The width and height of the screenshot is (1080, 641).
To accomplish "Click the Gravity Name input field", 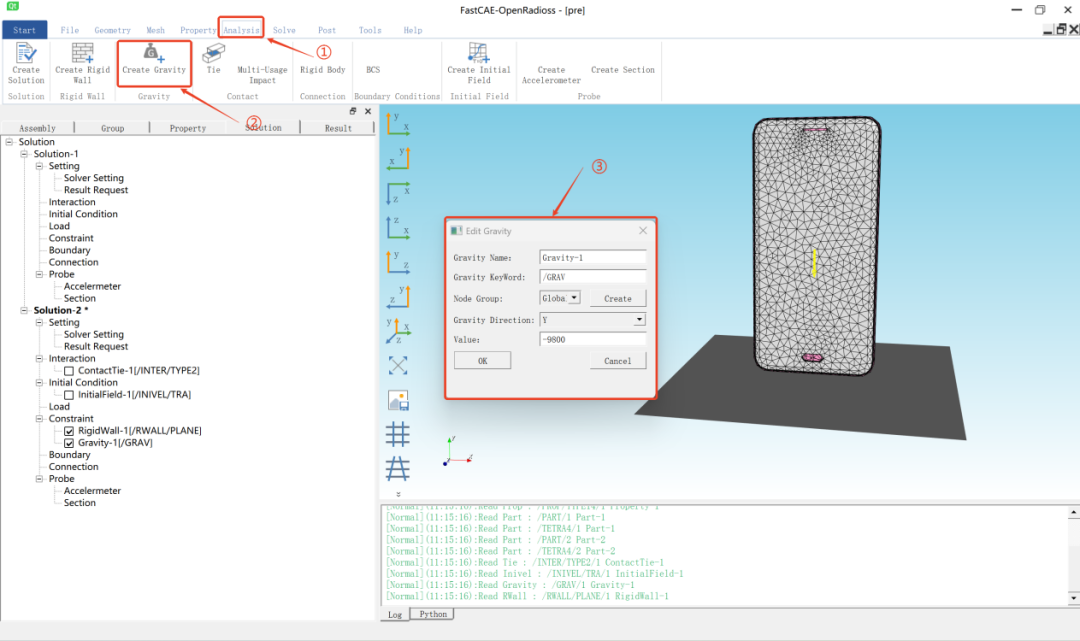I will pyautogui.click(x=592, y=258).
